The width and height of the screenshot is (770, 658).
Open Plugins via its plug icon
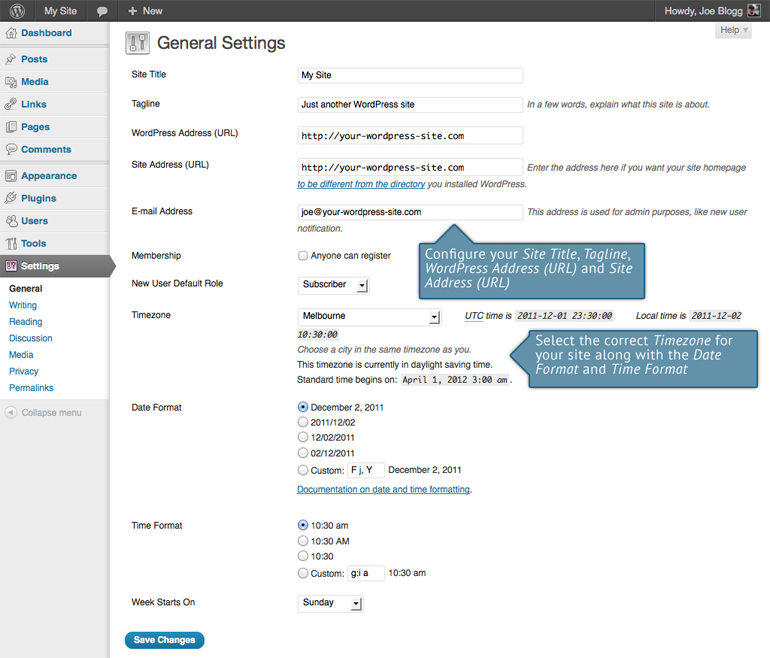pyautogui.click(x=11, y=198)
